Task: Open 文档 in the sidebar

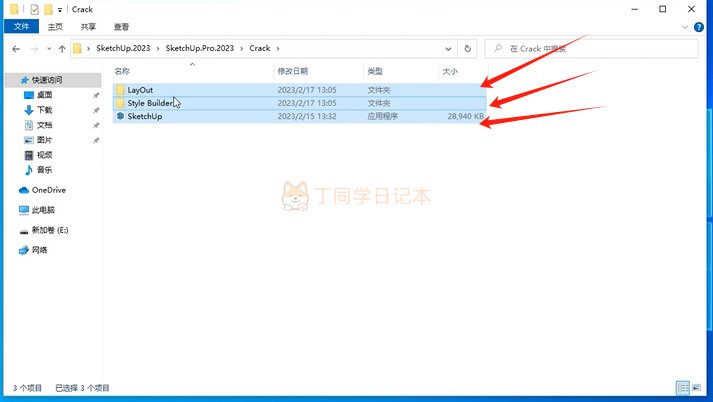Action: click(45, 125)
